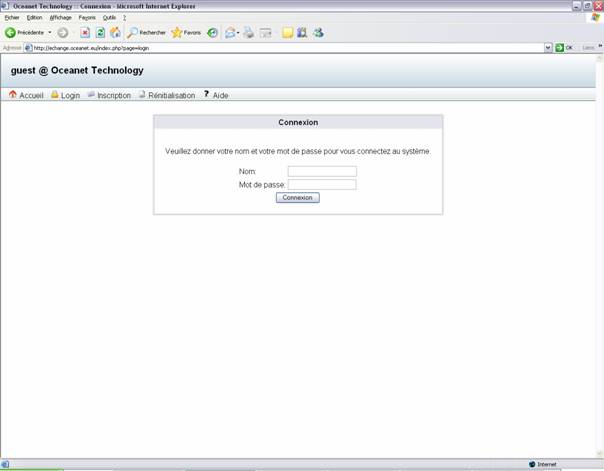This screenshot has height=471, width=604.
Task: Click the Messenger people toolbar icon
Action: point(318,33)
